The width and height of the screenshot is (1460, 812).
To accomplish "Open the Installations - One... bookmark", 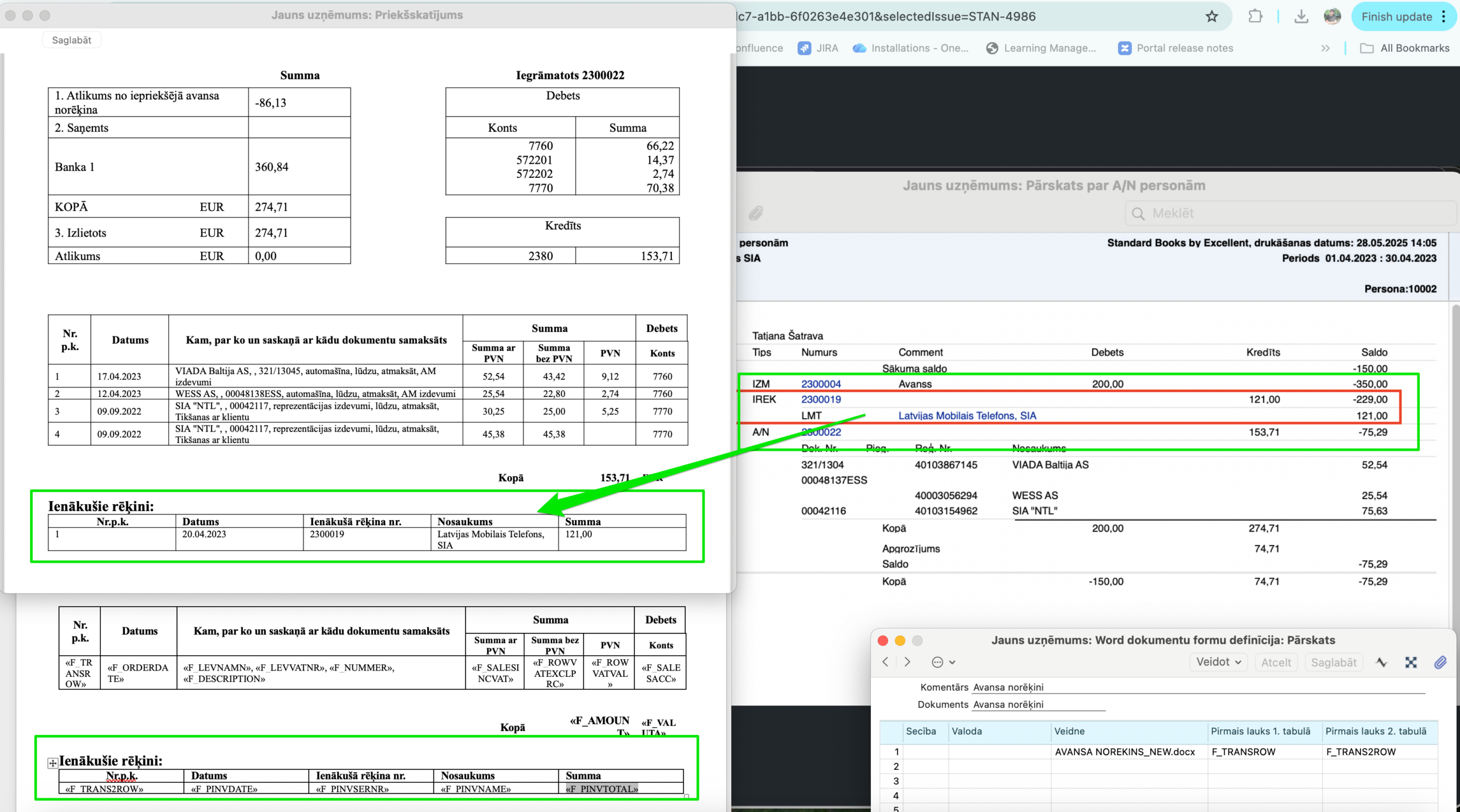I will [911, 48].
